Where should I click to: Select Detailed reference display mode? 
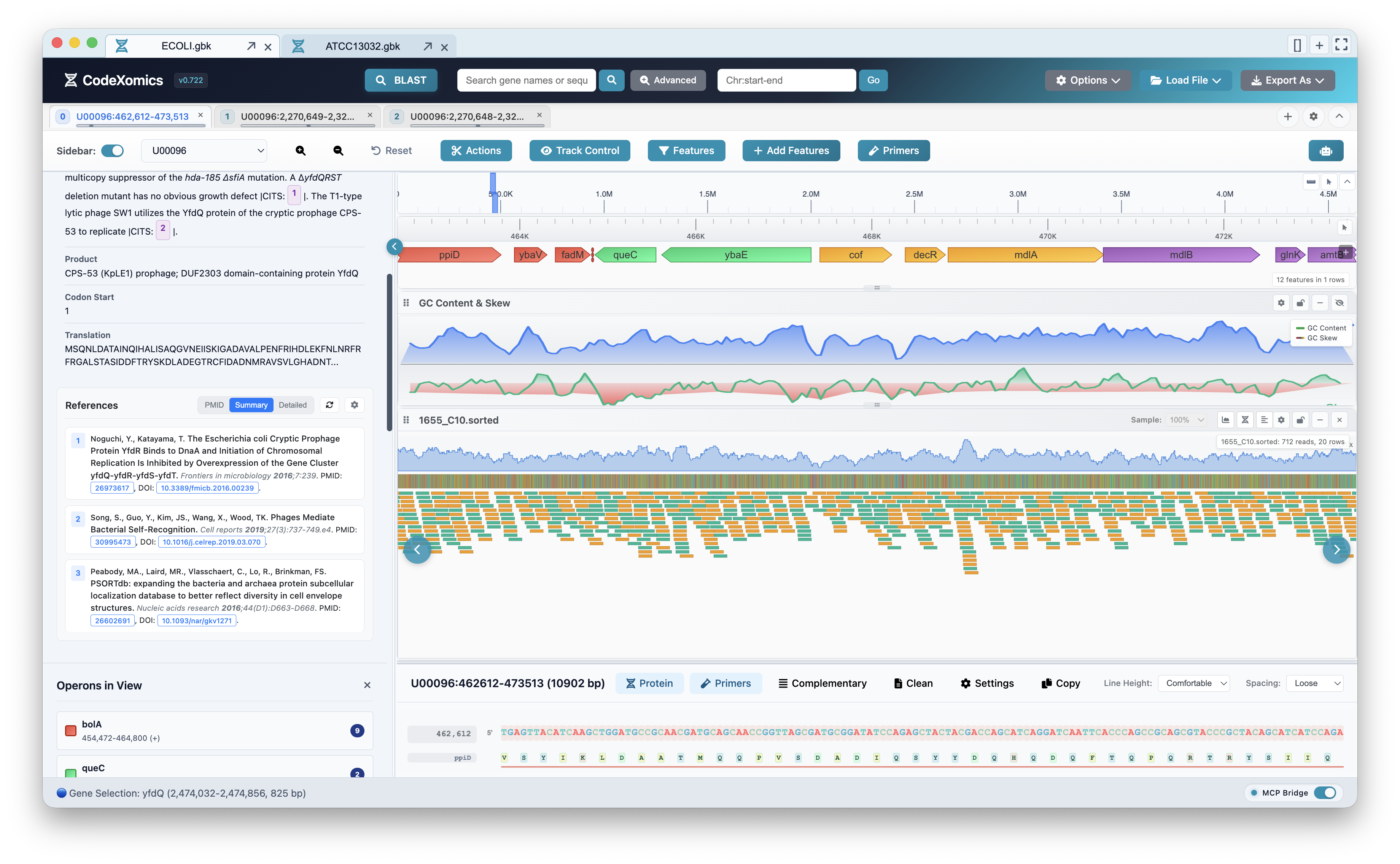click(x=292, y=405)
